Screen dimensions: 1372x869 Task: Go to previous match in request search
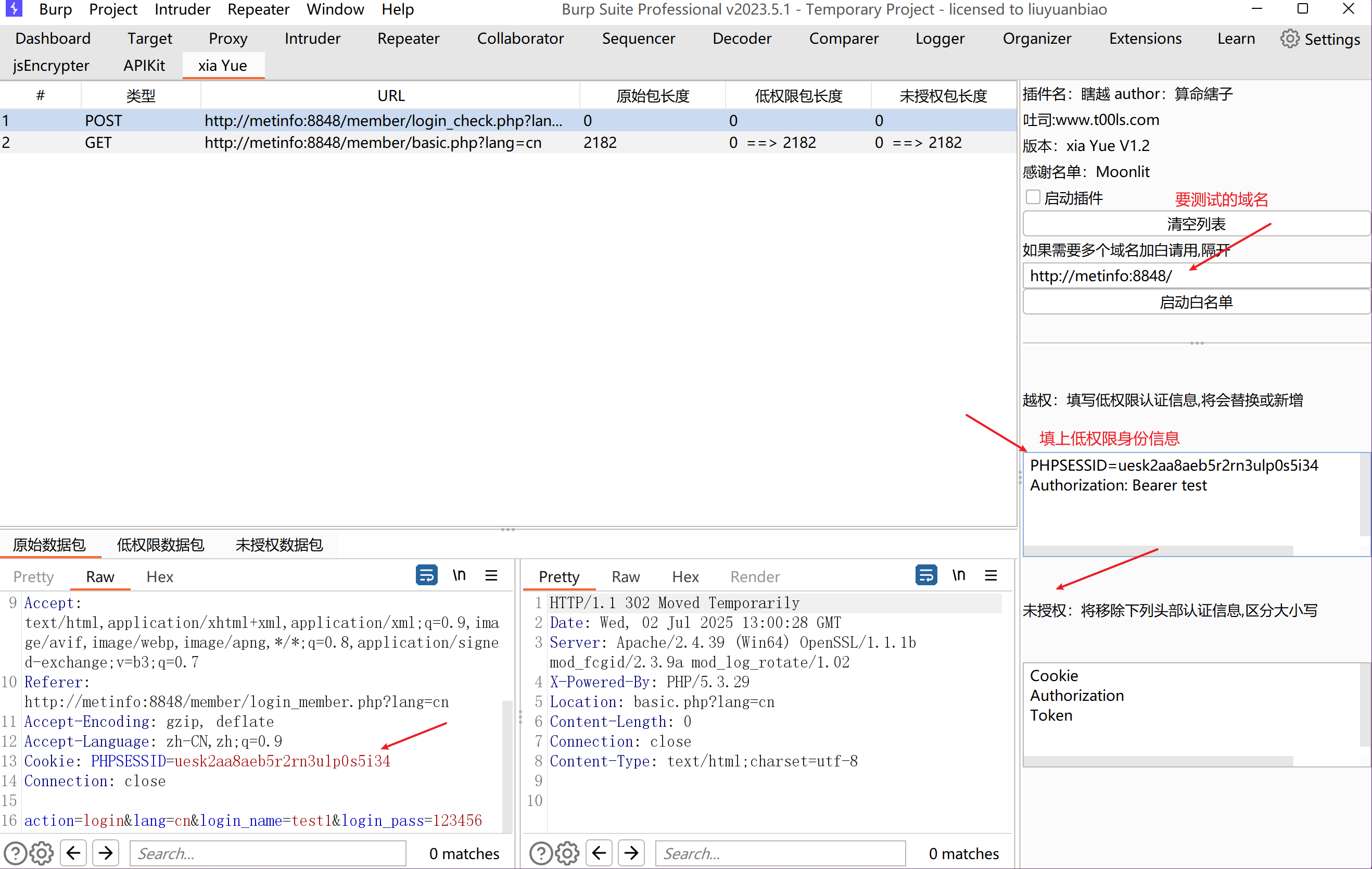tap(73, 853)
